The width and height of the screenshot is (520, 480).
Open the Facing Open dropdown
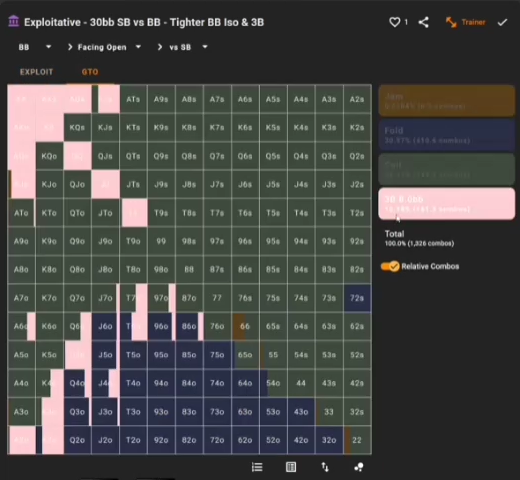[x=109, y=47]
